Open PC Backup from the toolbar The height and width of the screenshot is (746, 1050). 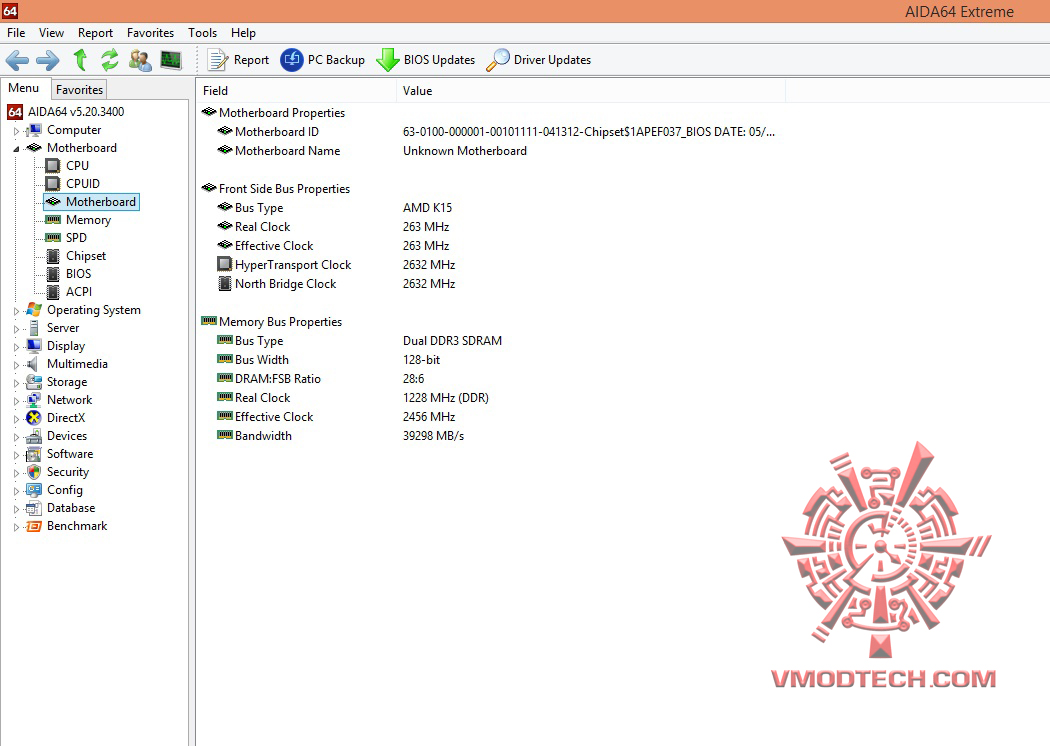click(x=323, y=60)
